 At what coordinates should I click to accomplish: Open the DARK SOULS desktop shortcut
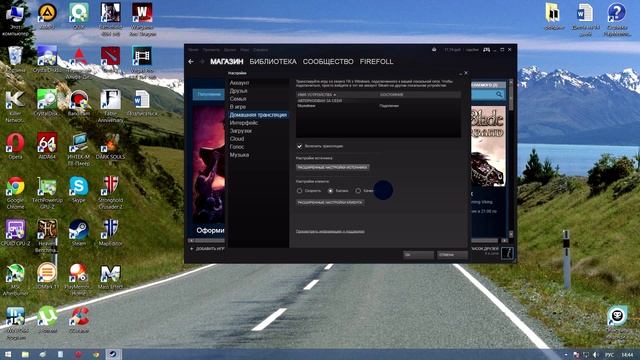[x=111, y=145]
